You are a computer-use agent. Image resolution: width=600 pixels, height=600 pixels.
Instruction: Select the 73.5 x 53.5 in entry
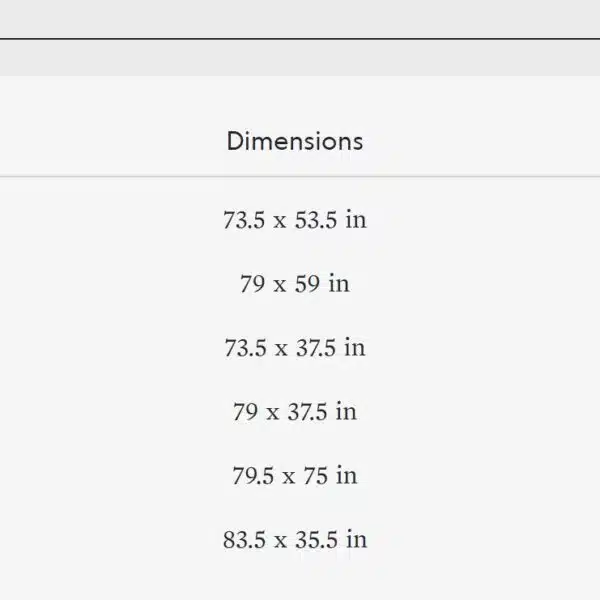295,220
